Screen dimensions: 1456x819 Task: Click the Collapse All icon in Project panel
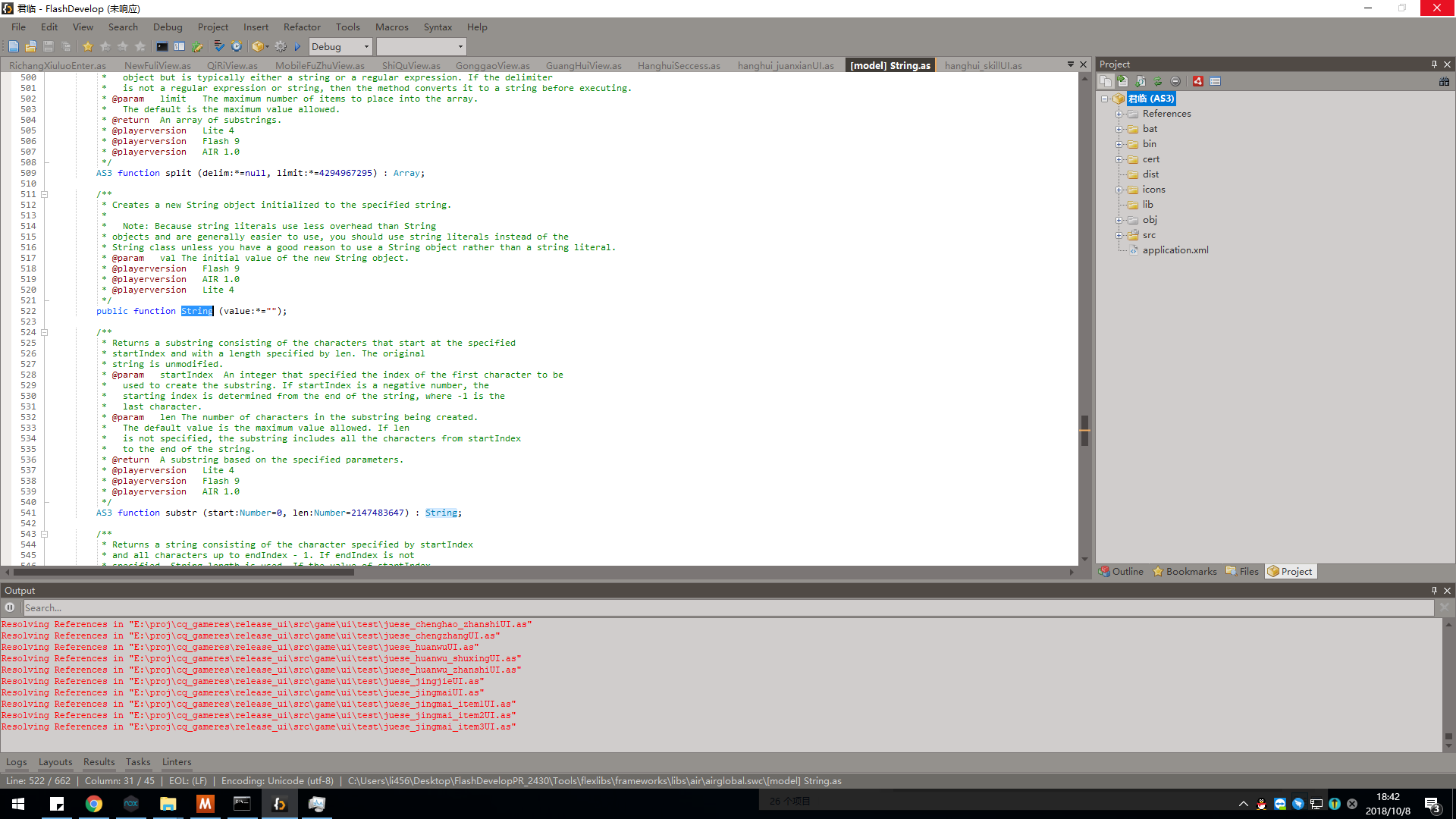tap(1175, 81)
